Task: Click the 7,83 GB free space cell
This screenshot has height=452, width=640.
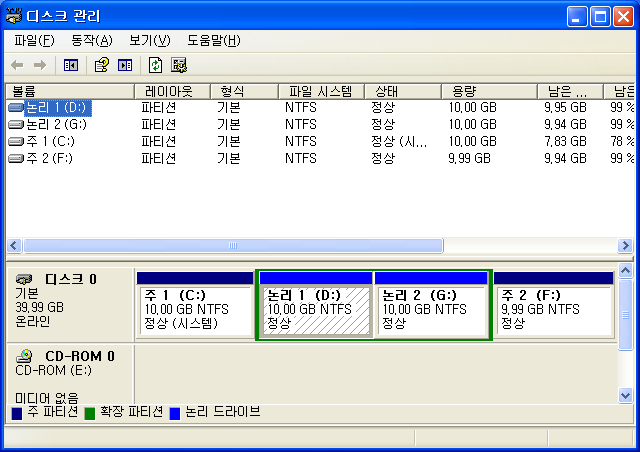Action: point(565,141)
